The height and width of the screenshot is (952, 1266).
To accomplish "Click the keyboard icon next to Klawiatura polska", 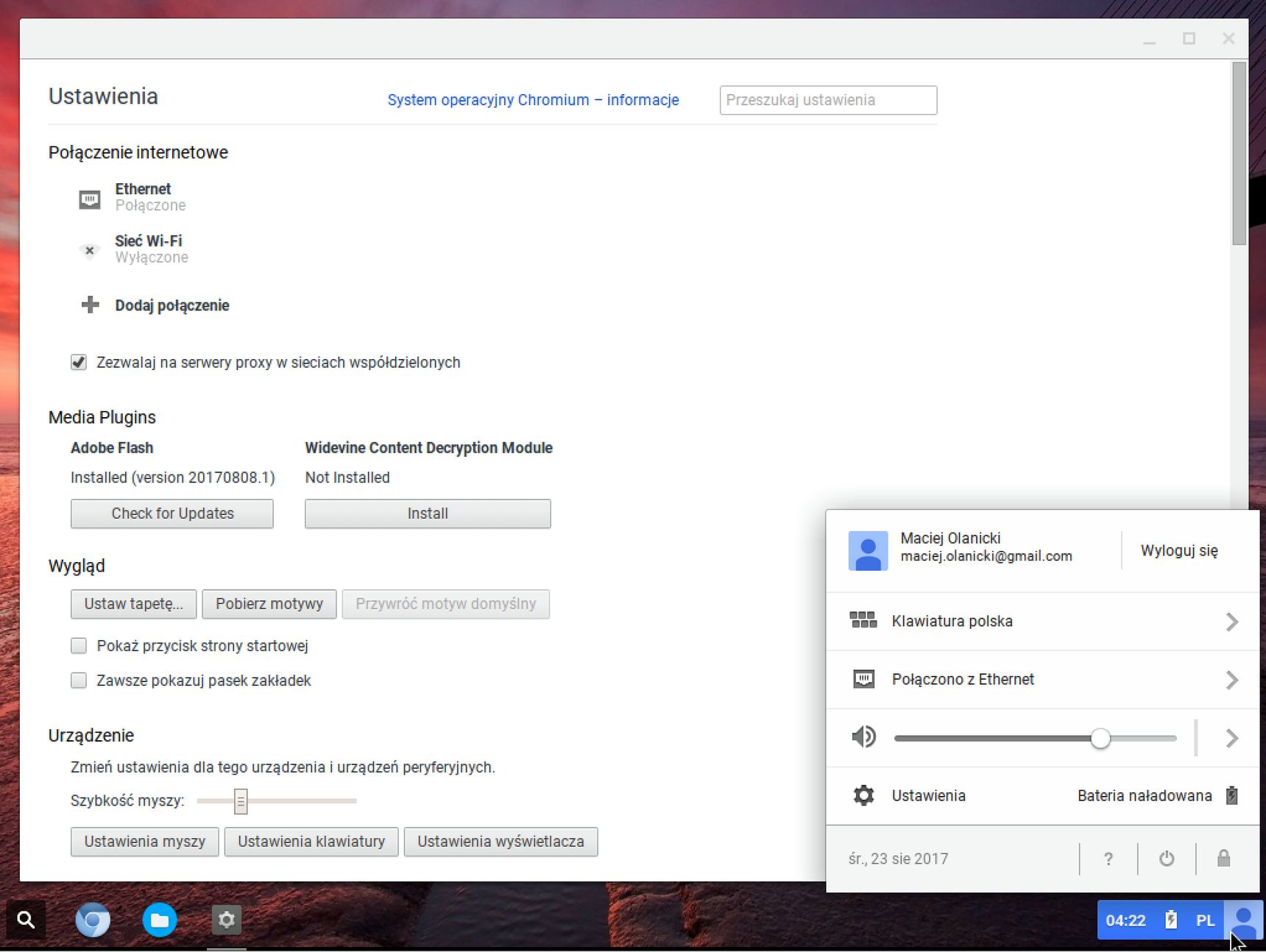I will [863, 620].
